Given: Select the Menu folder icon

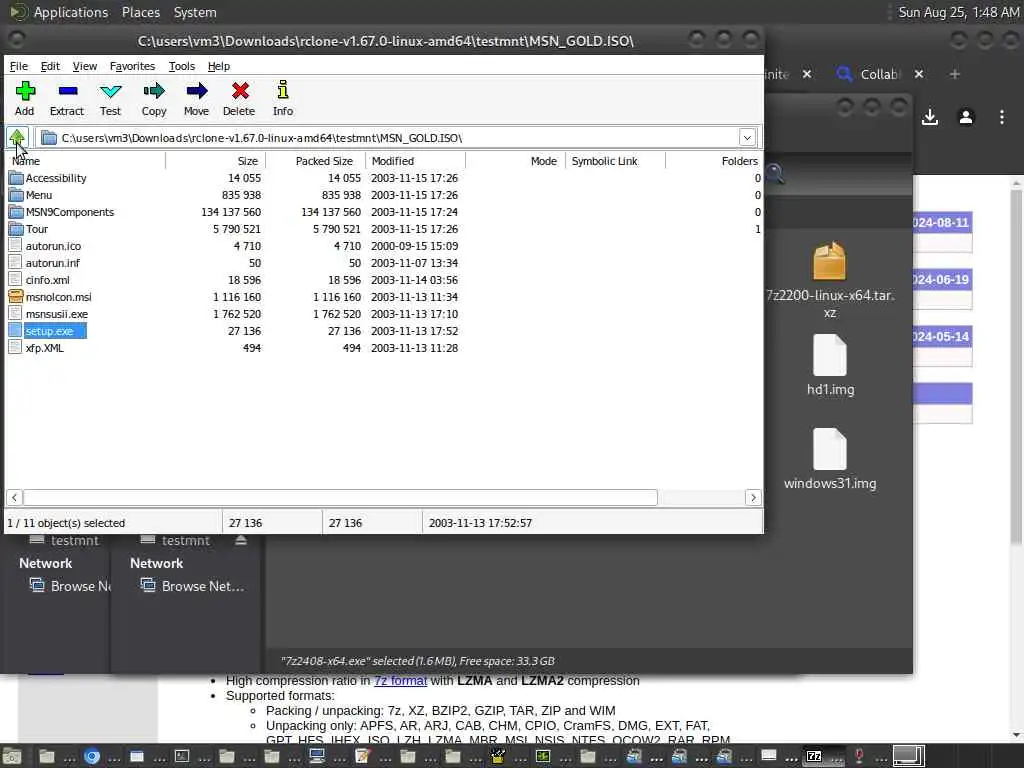Looking at the screenshot, I should point(16,195).
